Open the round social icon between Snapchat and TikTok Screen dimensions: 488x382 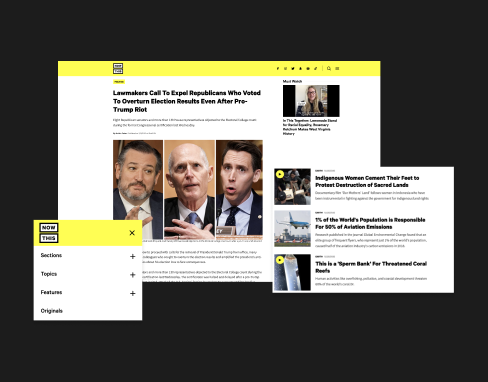click(308, 69)
